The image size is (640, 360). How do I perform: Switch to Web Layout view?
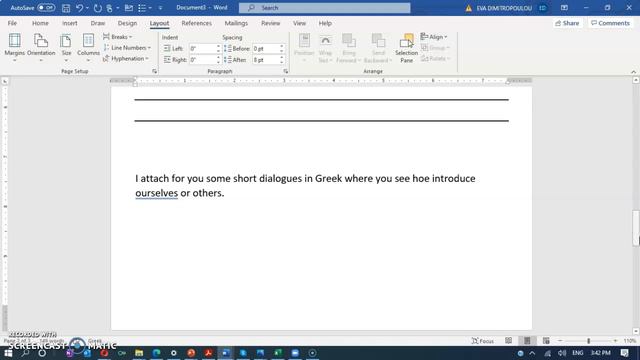click(546, 340)
